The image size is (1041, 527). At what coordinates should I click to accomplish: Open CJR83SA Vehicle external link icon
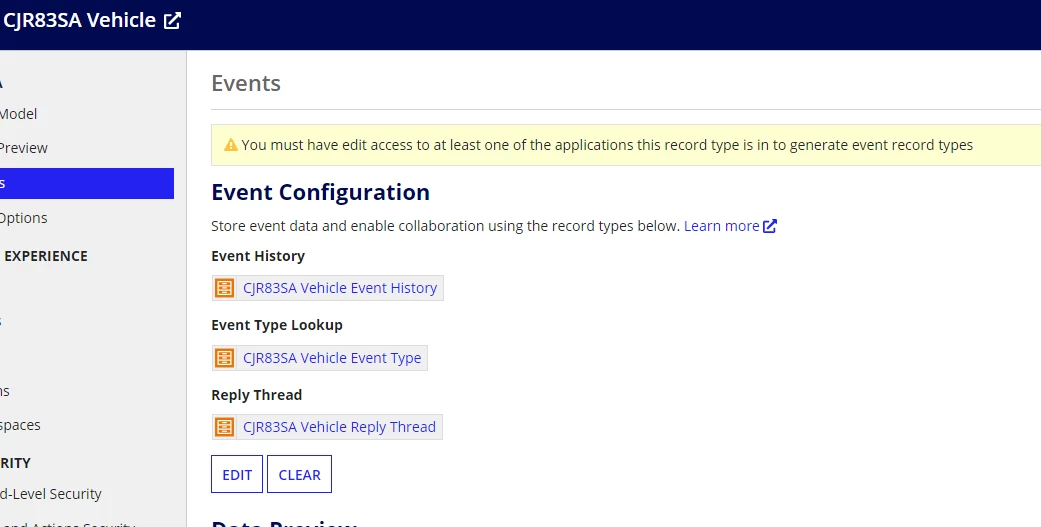point(172,21)
